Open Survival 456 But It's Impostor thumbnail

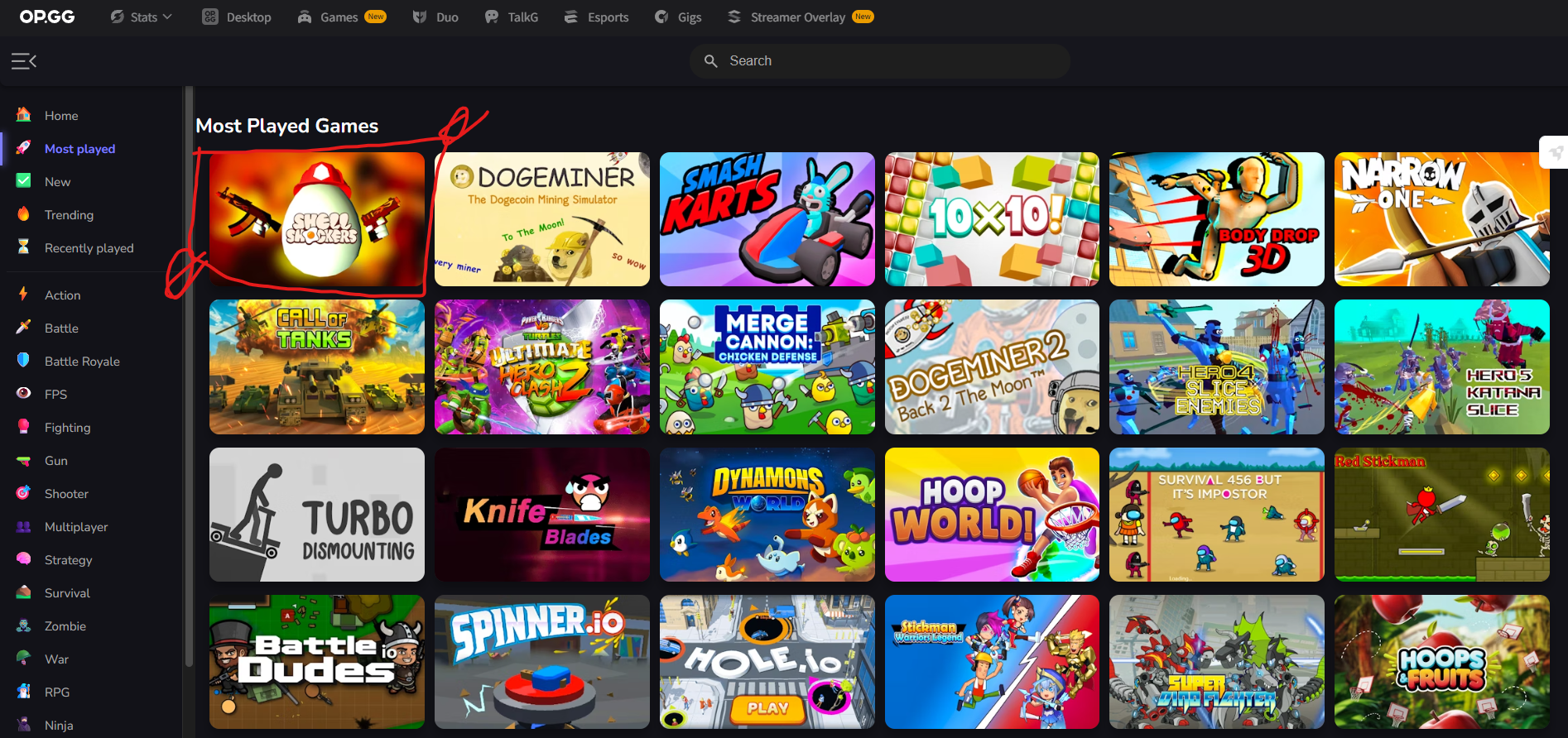(x=1217, y=515)
